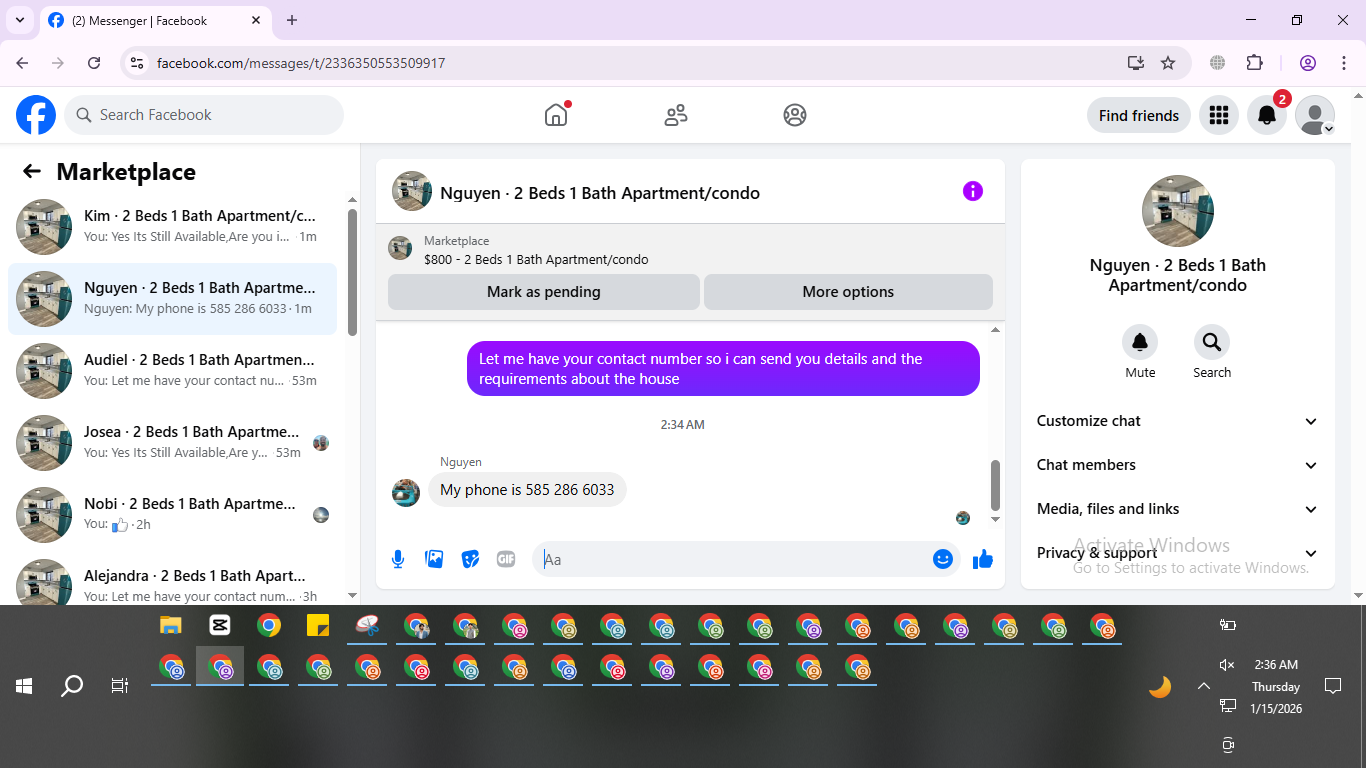Click the Find friends button
The image size is (1366, 768).
1138,115
